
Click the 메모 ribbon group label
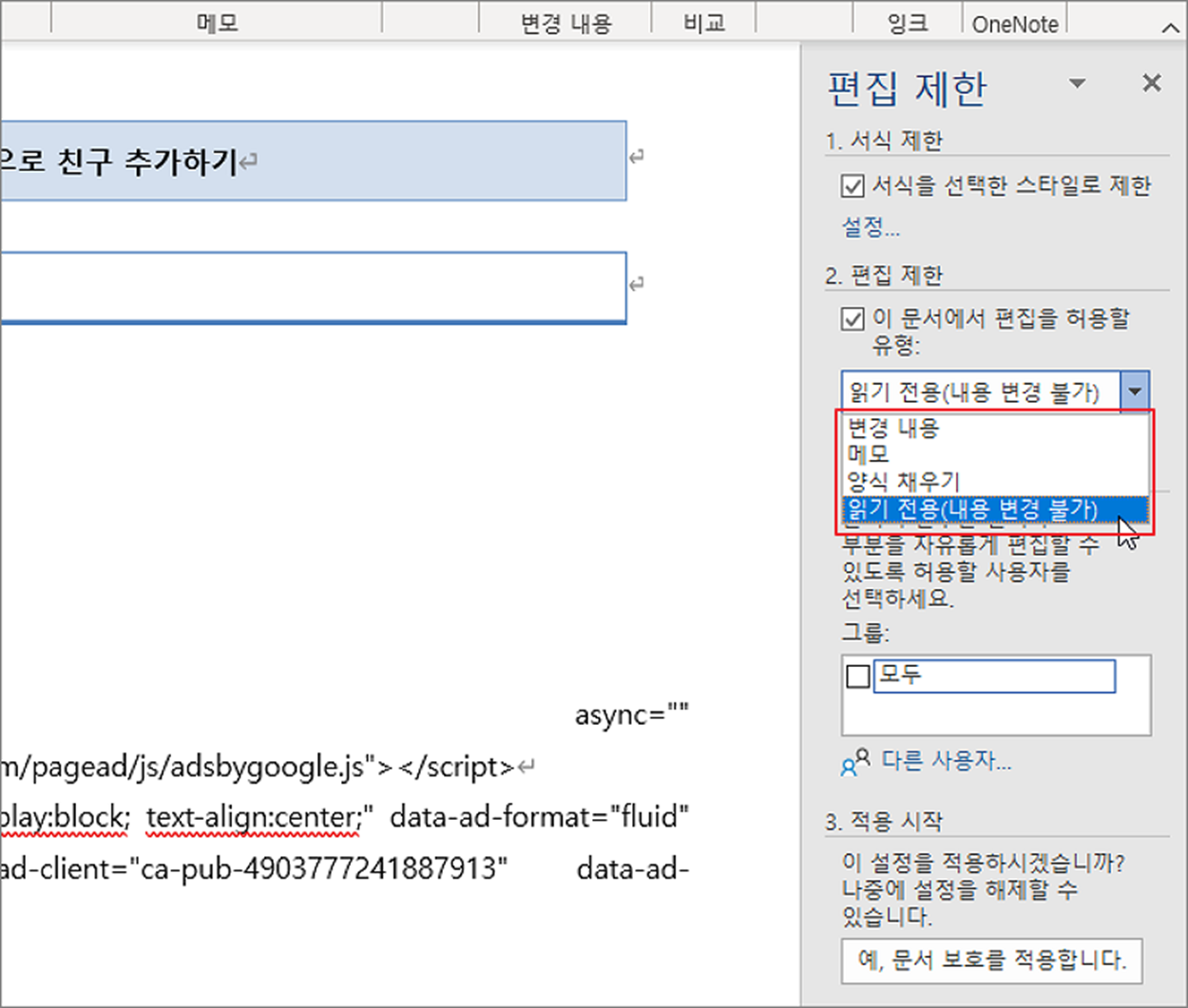tap(218, 23)
